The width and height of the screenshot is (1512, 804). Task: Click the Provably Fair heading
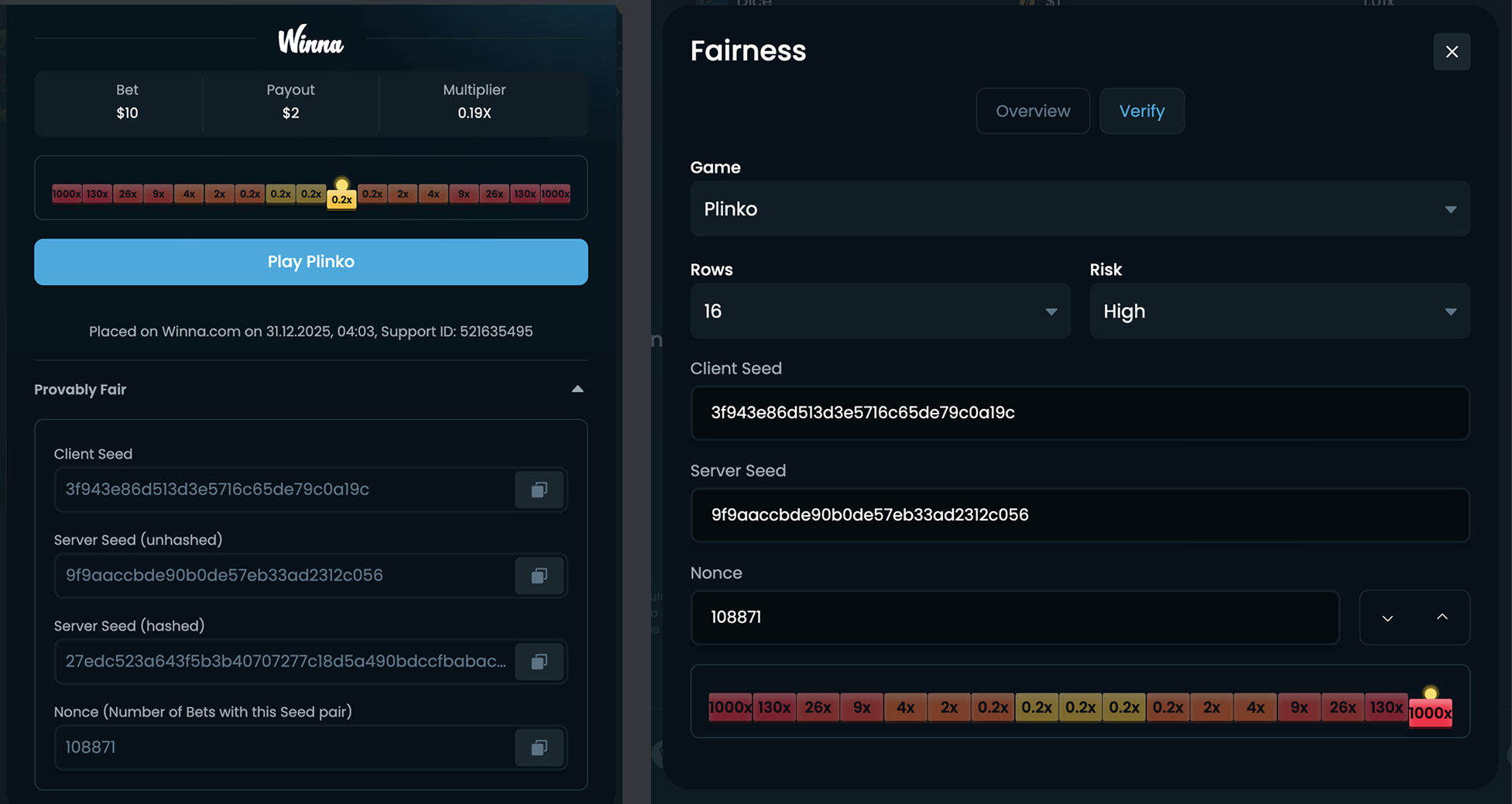tap(80, 390)
